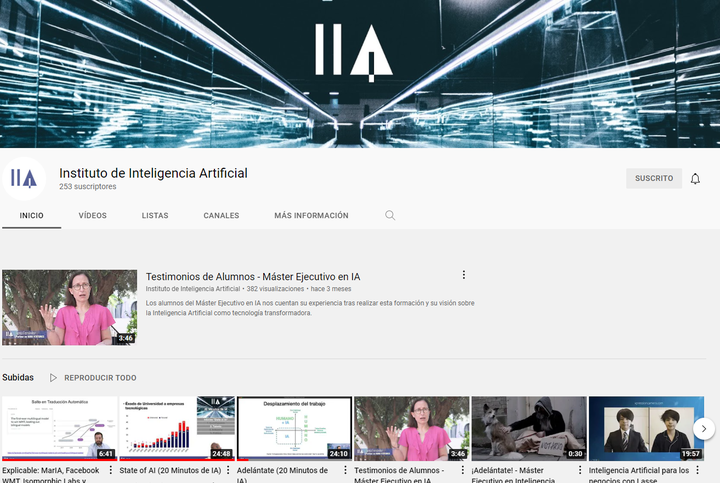
Task: Open featured video title Testimonios de Alumnos
Action: point(253,277)
